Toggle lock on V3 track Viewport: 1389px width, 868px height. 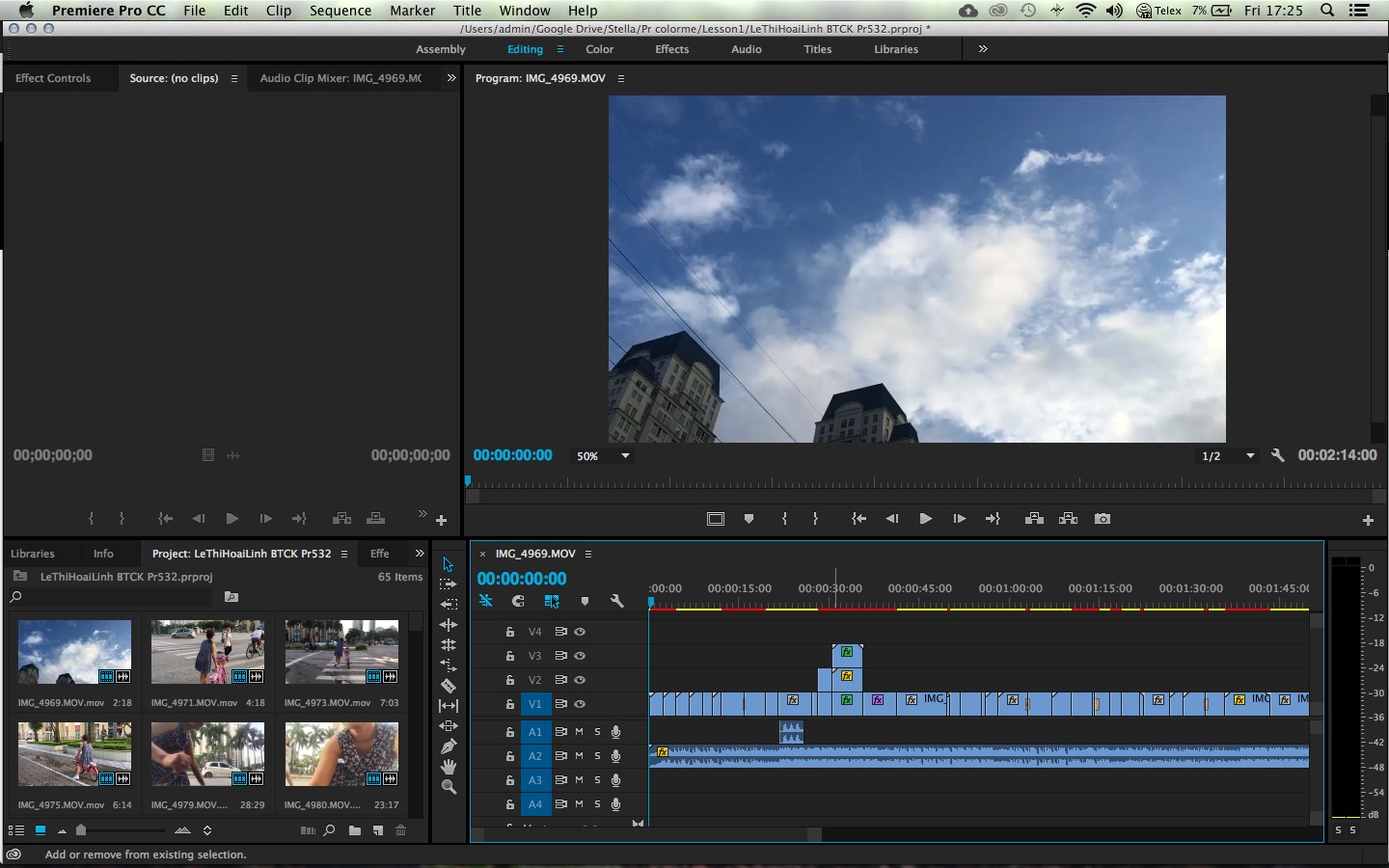pos(510,656)
